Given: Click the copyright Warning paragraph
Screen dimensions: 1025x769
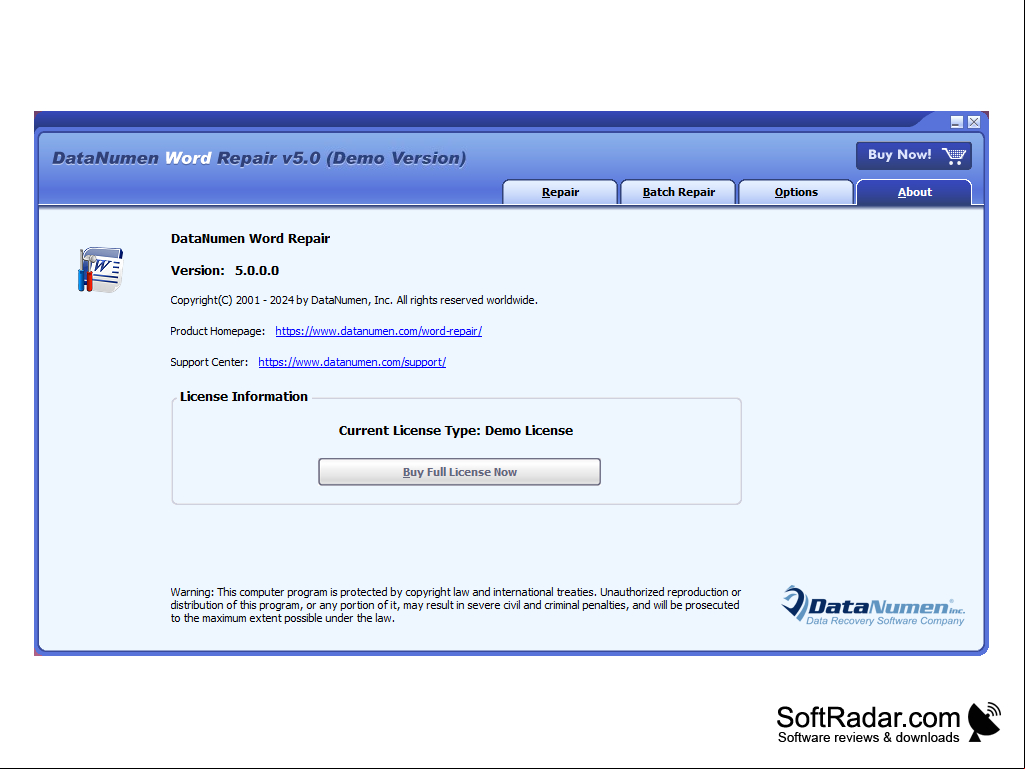Looking at the screenshot, I should pyautogui.click(x=456, y=605).
